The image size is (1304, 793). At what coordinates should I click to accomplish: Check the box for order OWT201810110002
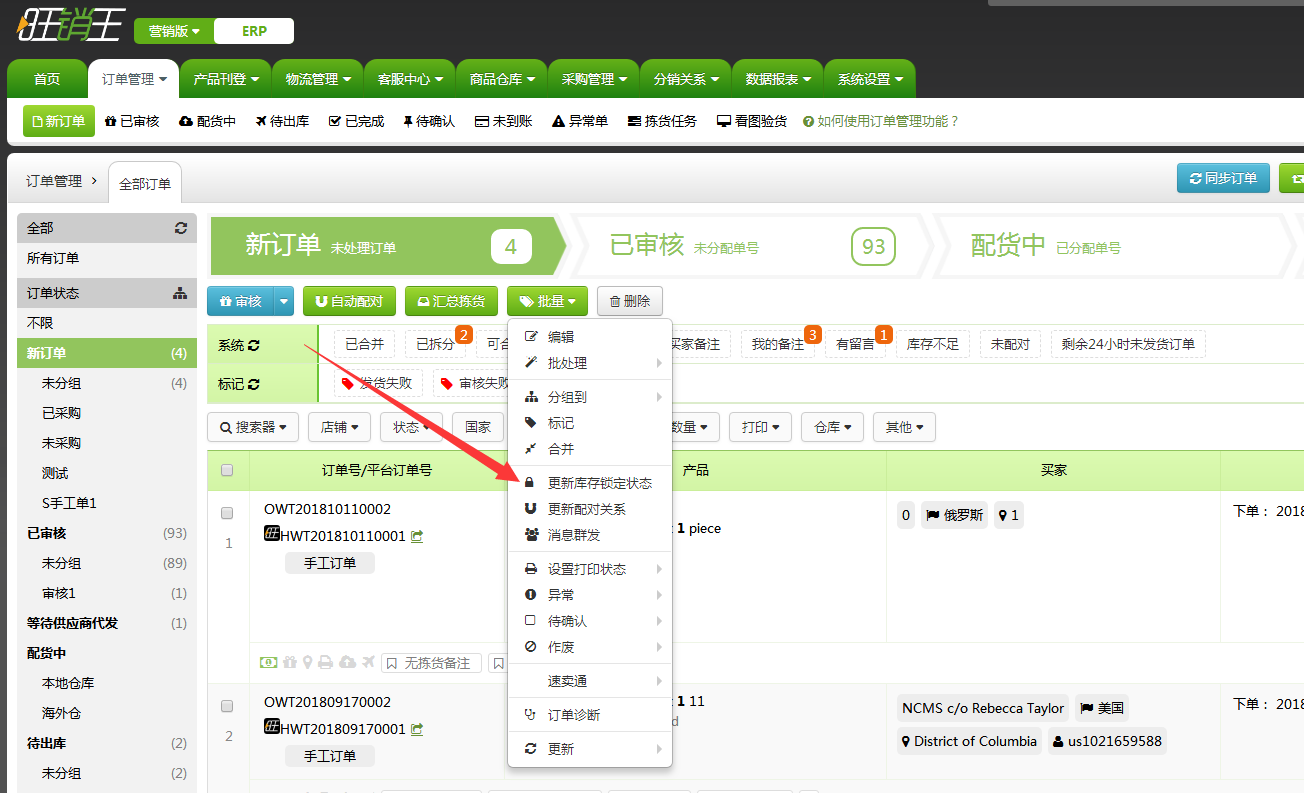tap(227, 513)
